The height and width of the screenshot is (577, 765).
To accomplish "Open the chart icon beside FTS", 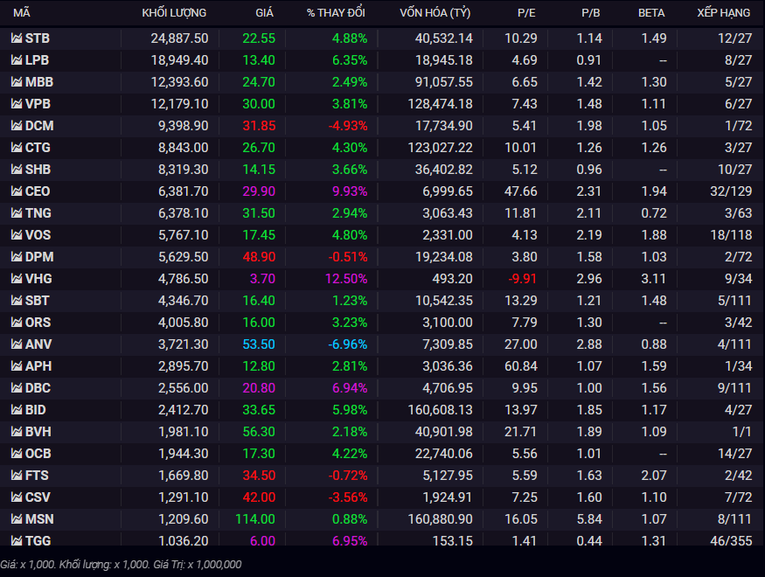I will 17,475.
